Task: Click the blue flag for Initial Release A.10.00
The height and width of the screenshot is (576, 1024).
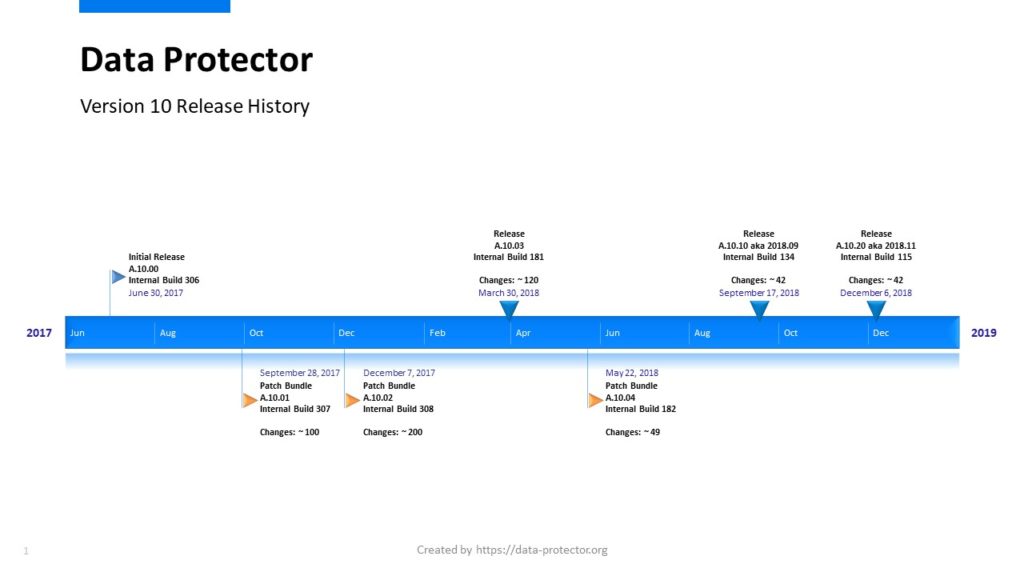Action: pos(118,277)
